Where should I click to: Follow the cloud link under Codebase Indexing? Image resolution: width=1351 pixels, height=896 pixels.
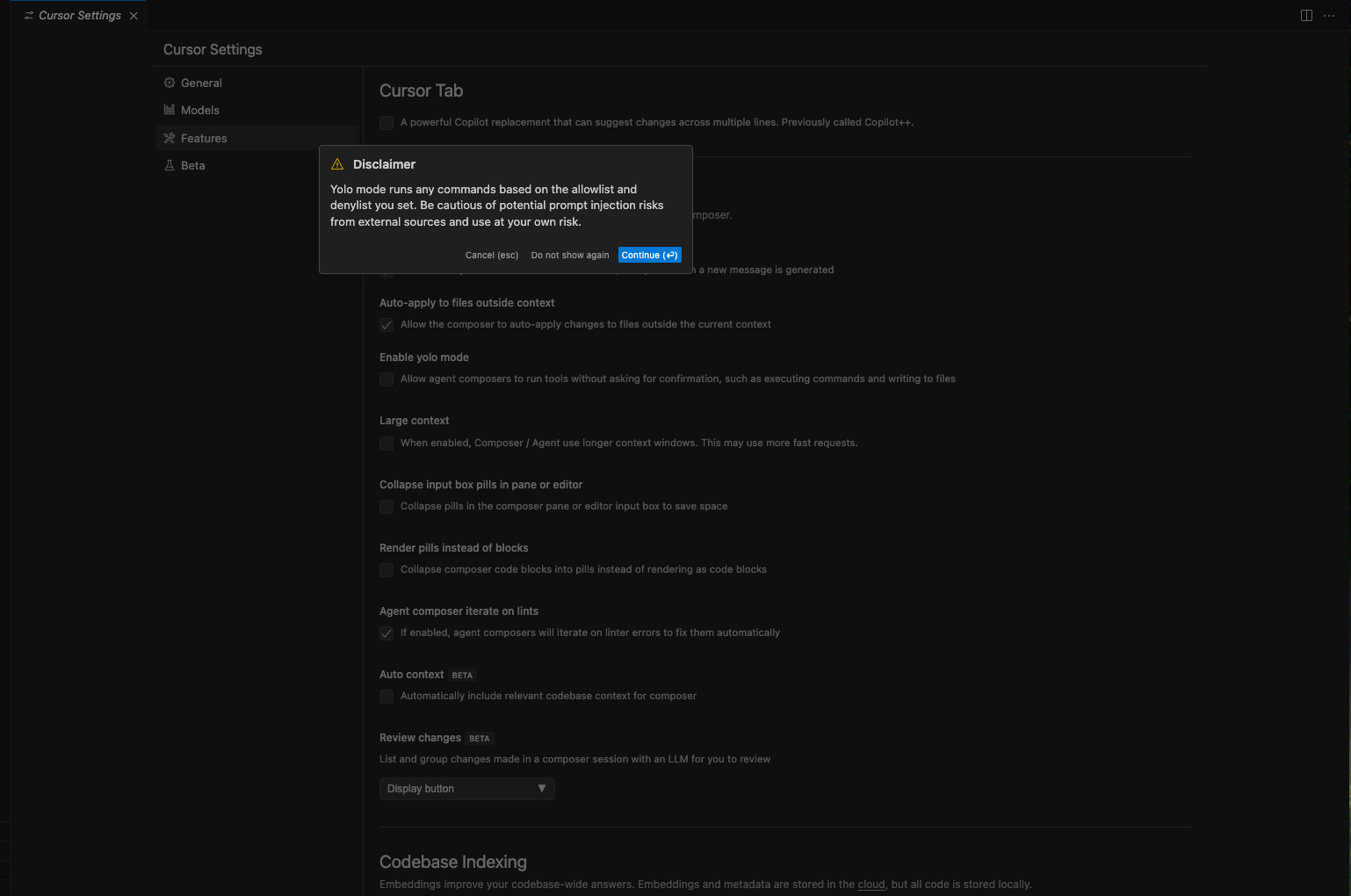pos(871,885)
